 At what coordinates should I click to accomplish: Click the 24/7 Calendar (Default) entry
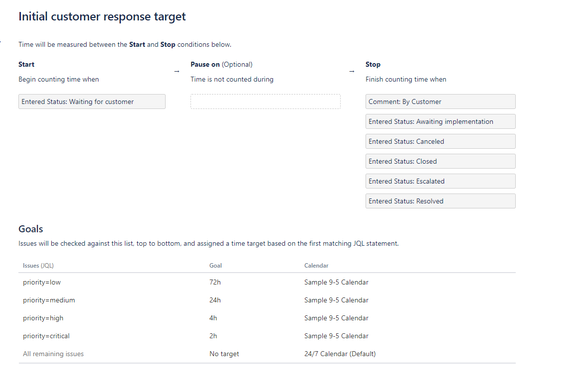pyautogui.click(x=340, y=354)
